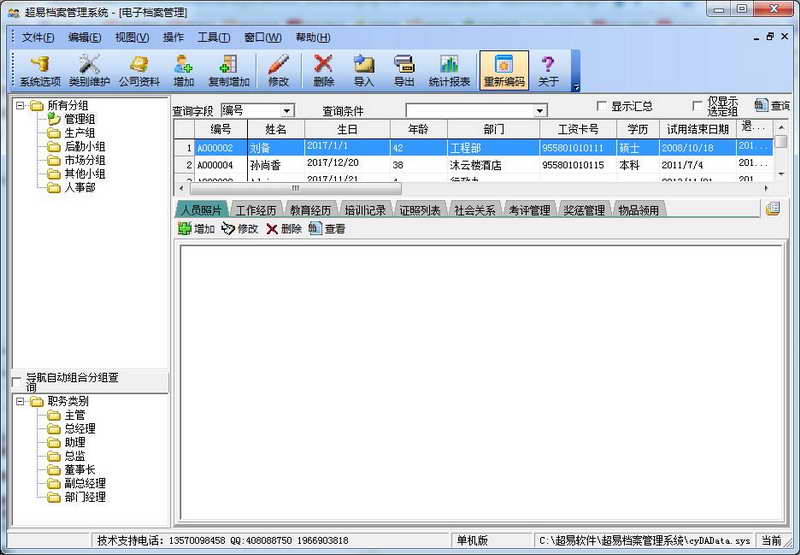Viewport: 800px width, 555px height.
Task: Click the table's horizontal scroll right arrow
Action: 766,188
